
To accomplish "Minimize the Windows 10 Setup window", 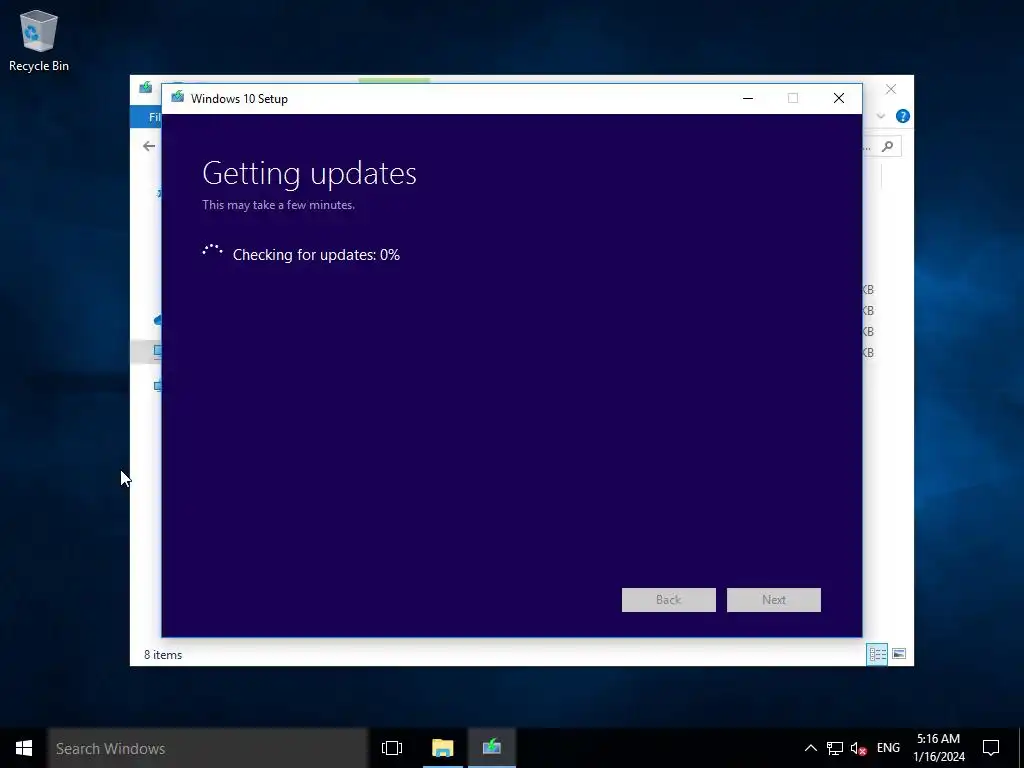I will point(748,98).
